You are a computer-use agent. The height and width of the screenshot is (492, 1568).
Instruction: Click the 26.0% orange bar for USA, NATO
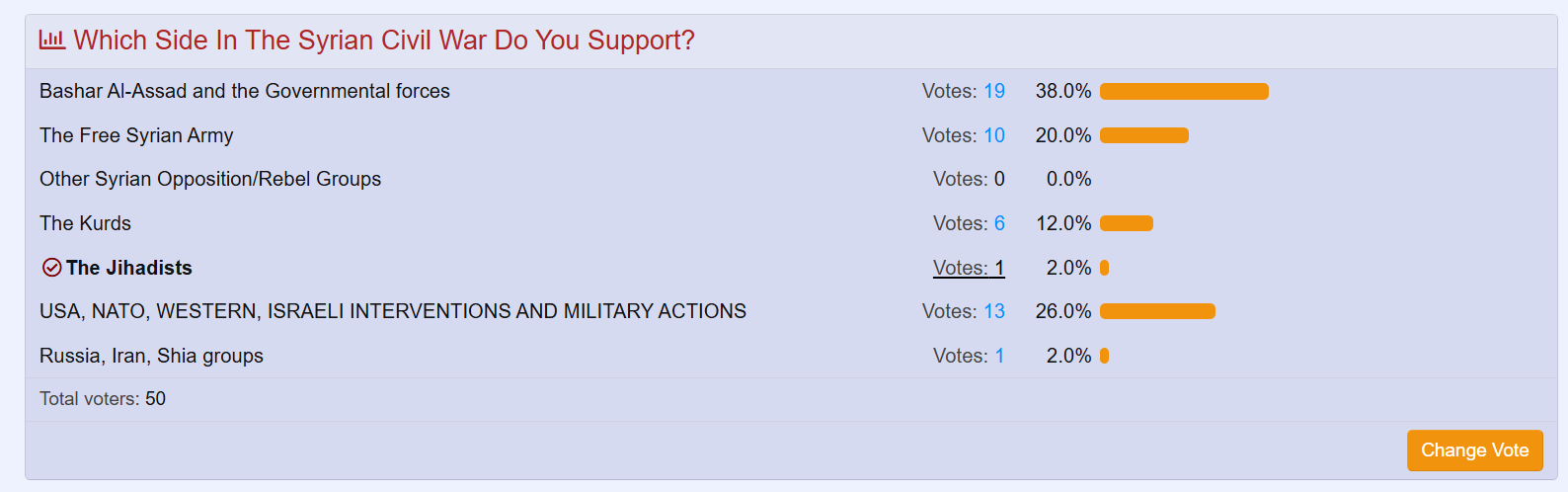pos(1157,311)
